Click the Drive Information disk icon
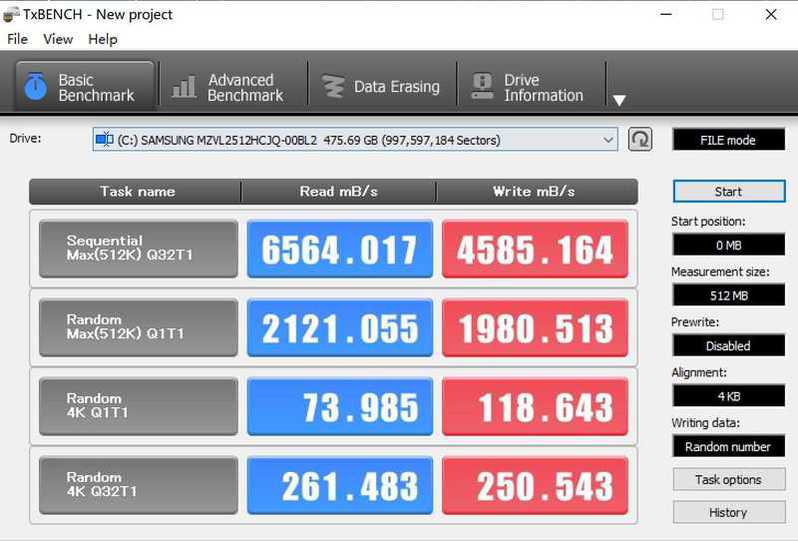This screenshot has width=798, height=541. (x=482, y=86)
